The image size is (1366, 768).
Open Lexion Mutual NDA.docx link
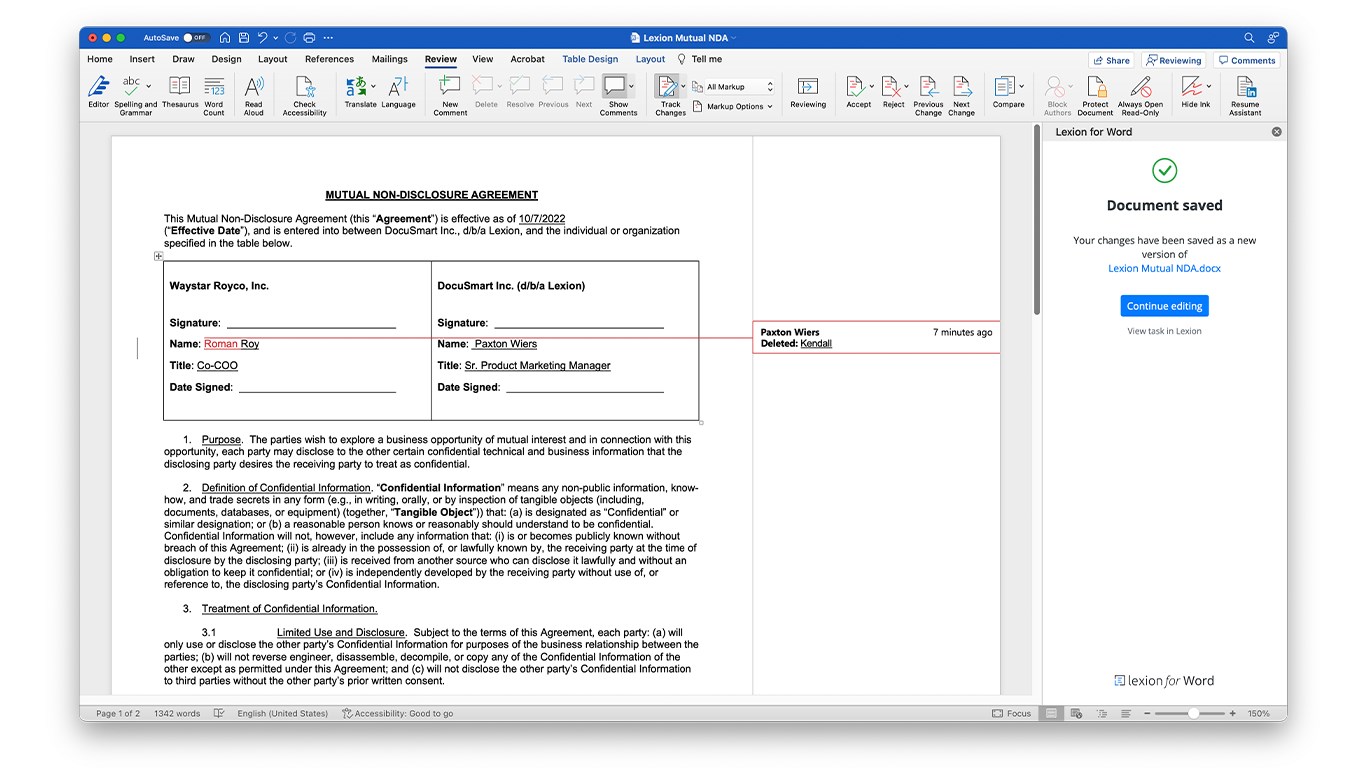click(1164, 268)
